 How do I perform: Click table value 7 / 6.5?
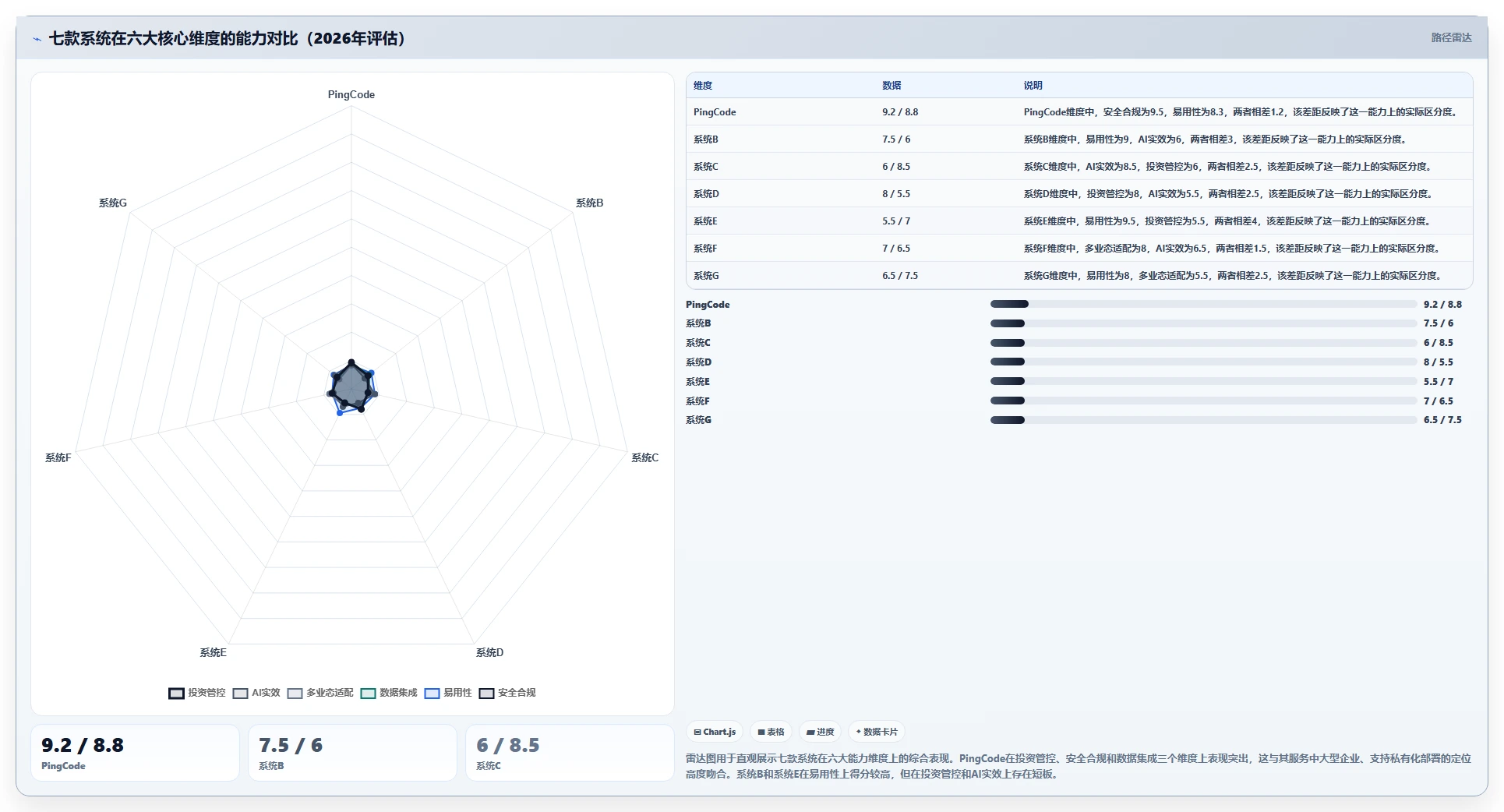[x=896, y=249]
